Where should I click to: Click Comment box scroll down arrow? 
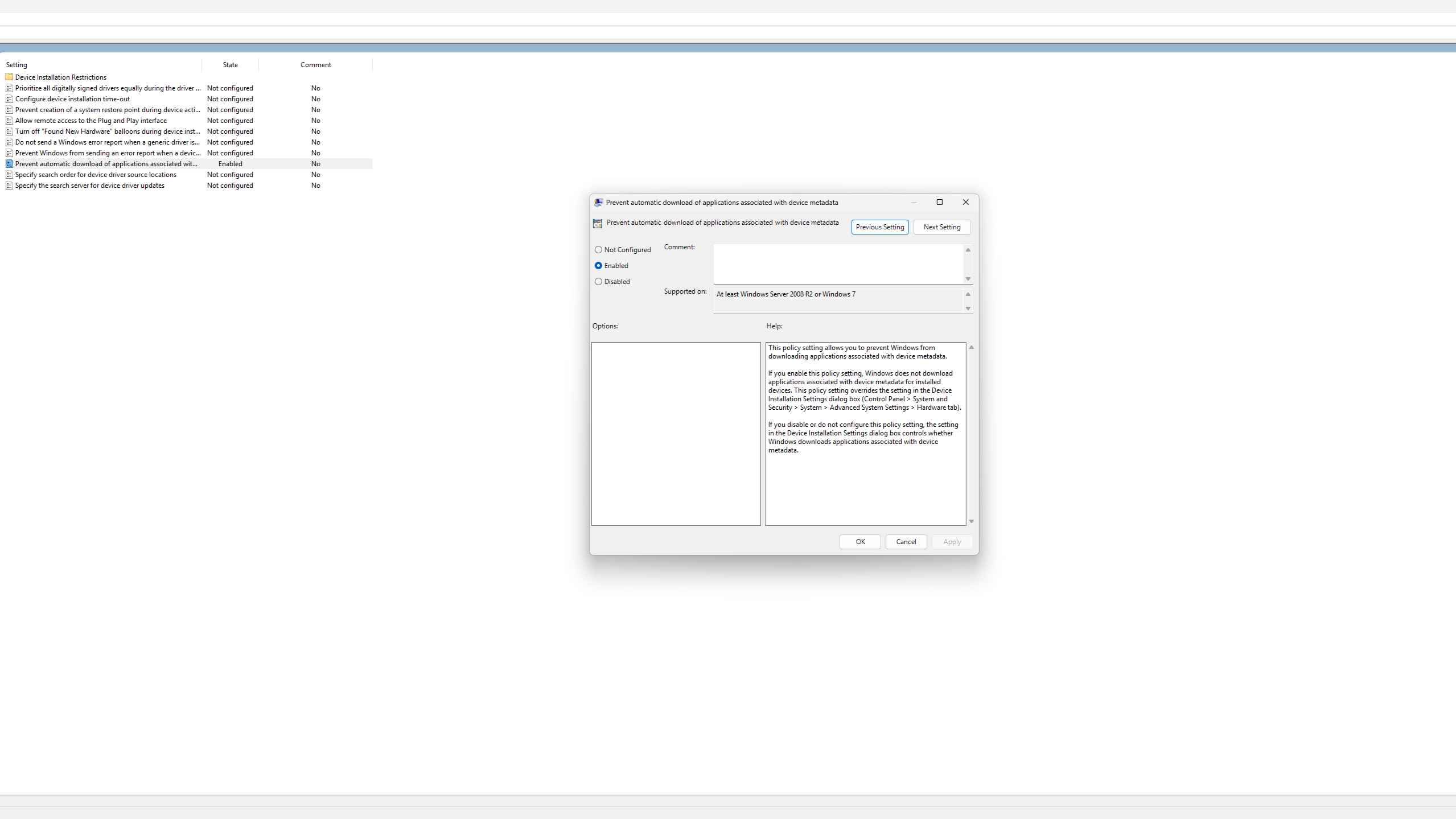pos(968,279)
